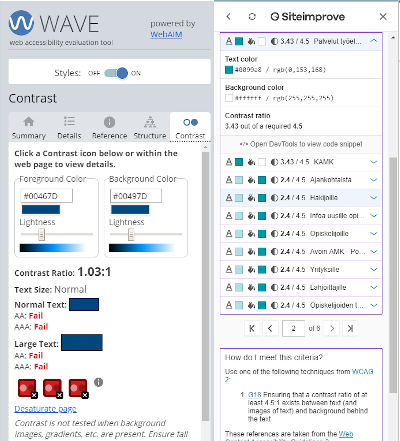
Task: Switch to the Structure tab
Action: coord(150,128)
